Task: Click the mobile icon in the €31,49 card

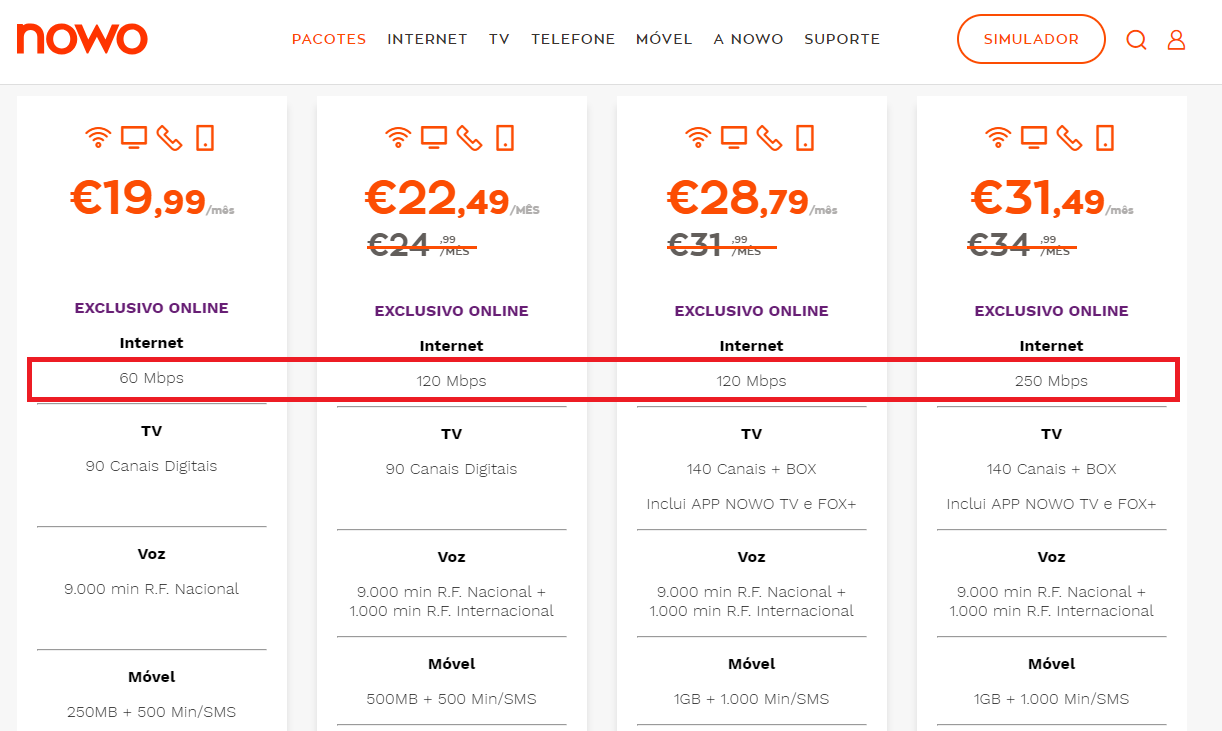Action: point(1104,137)
